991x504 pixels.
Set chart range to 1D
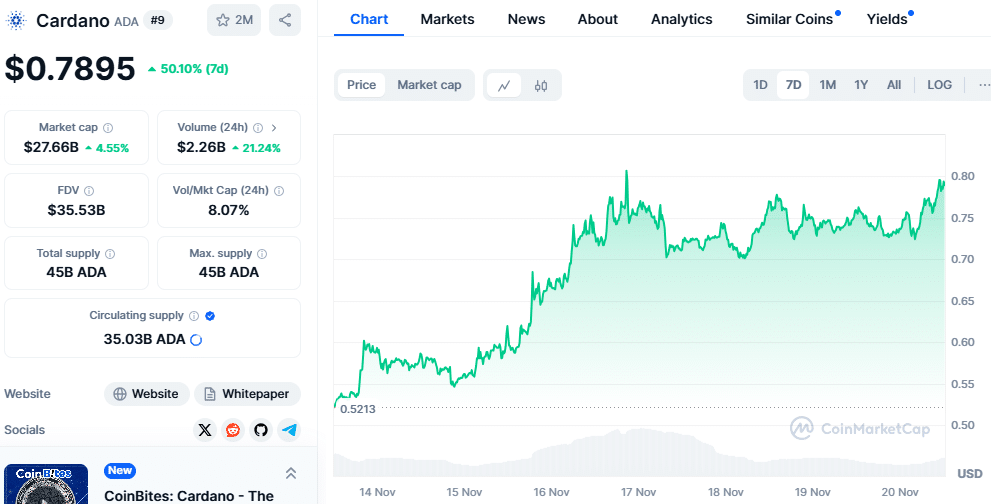point(760,85)
